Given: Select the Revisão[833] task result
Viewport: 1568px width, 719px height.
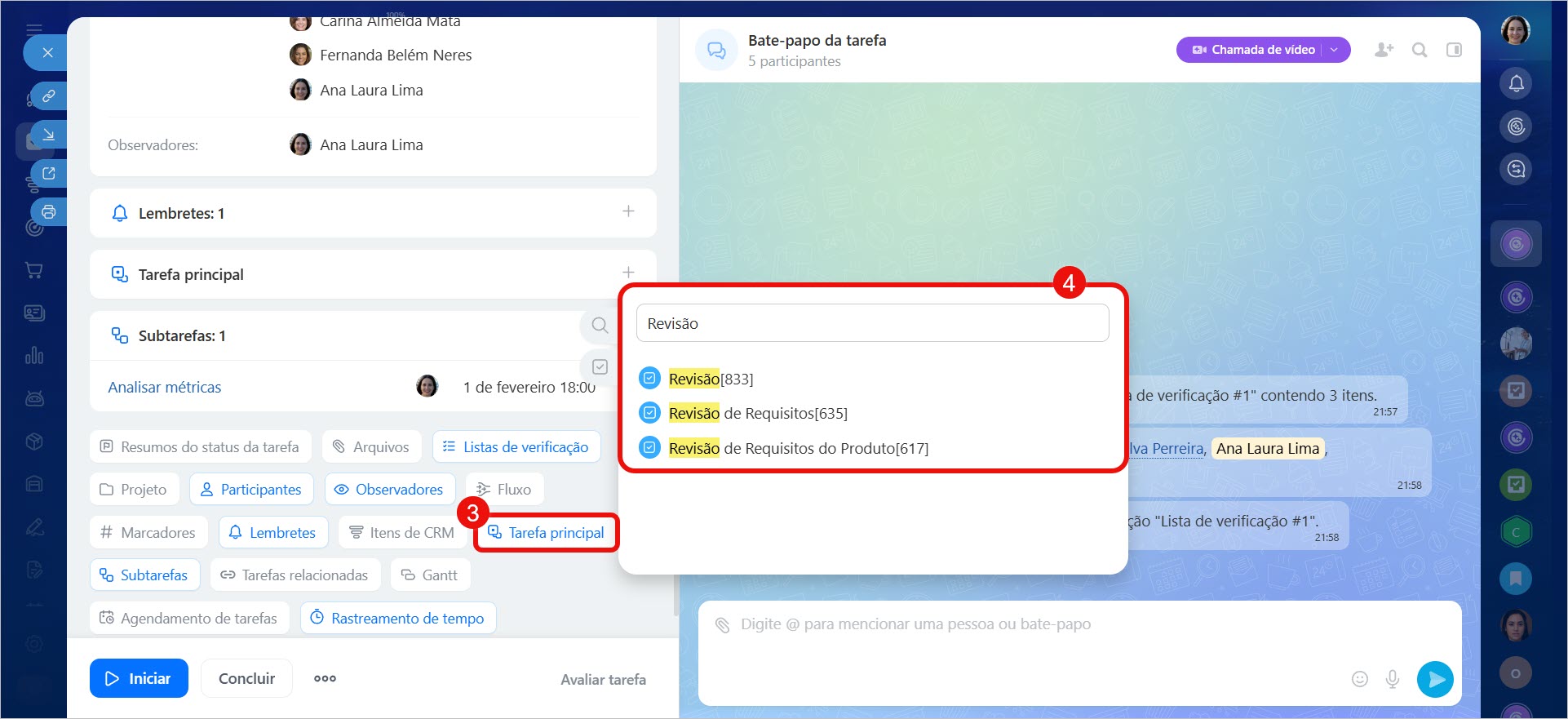Looking at the screenshot, I should (x=710, y=379).
